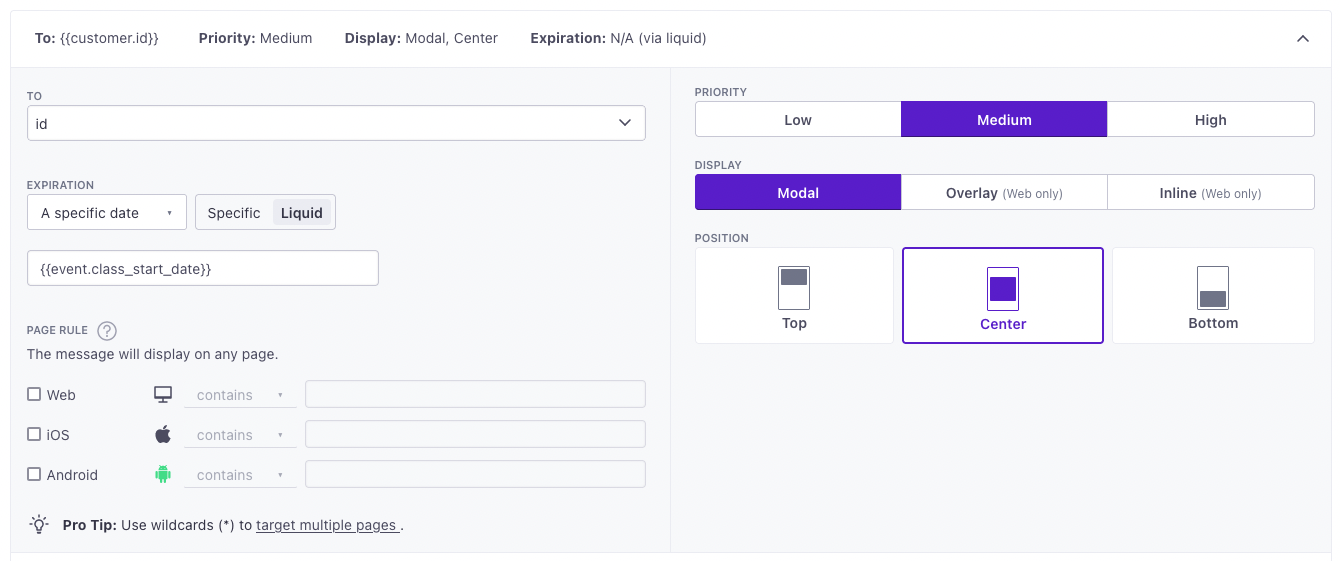Open the iOS 'contains' operator dropdown
Image resolution: width=1340 pixels, height=561 pixels.
coord(240,435)
